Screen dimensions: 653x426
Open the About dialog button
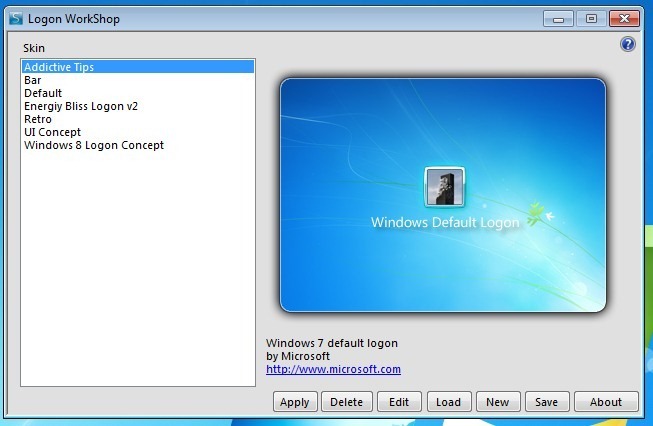[x=606, y=402]
